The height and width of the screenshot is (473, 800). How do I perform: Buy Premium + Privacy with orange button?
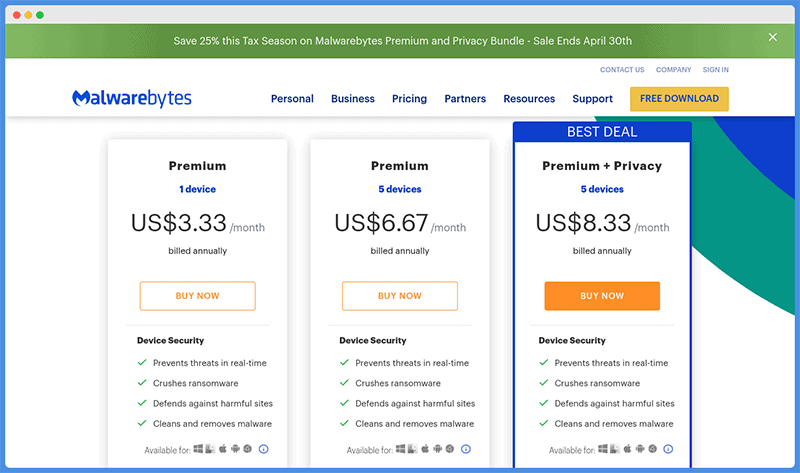click(602, 296)
